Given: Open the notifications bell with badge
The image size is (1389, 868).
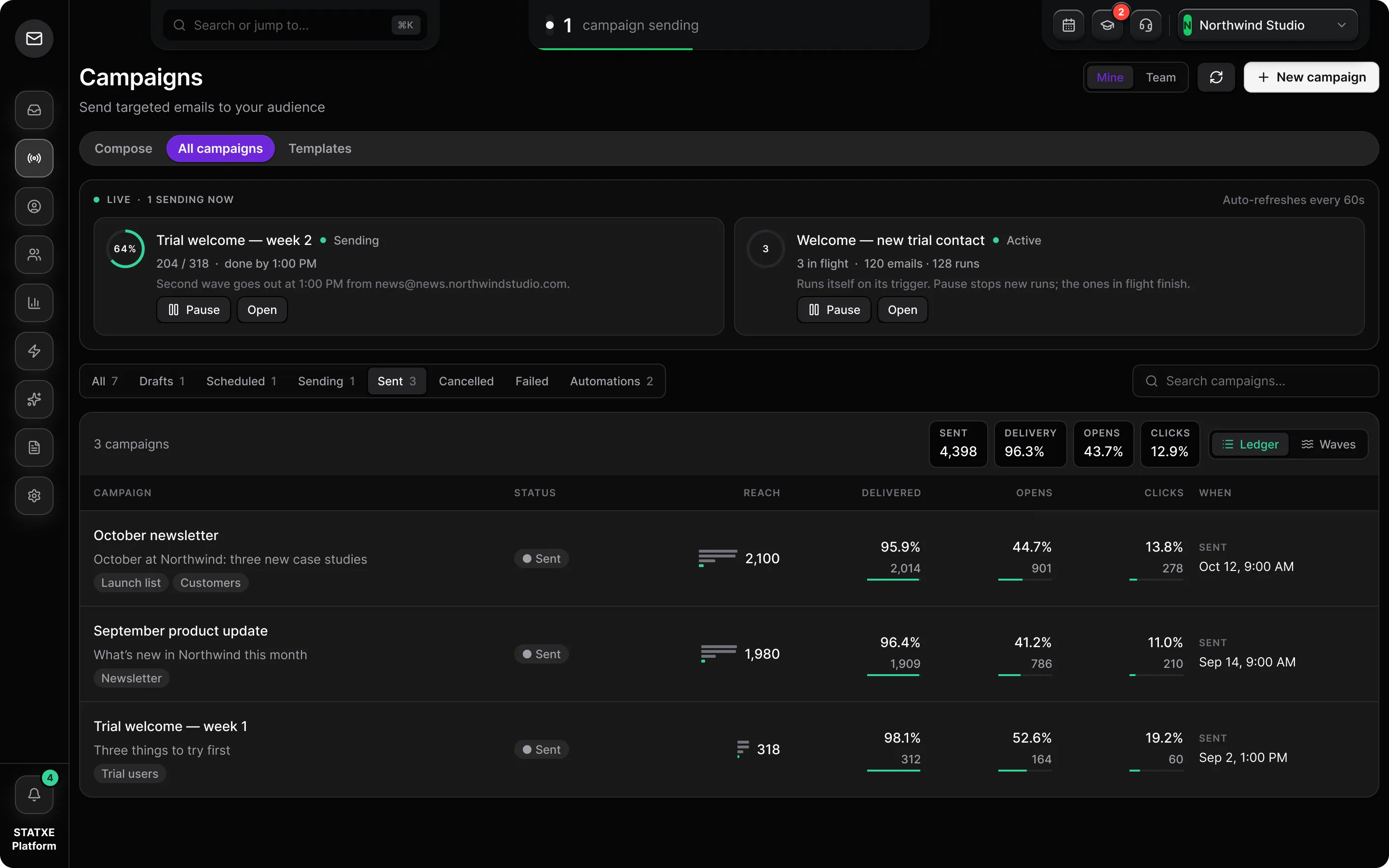Looking at the screenshot, I should point(34,795).
